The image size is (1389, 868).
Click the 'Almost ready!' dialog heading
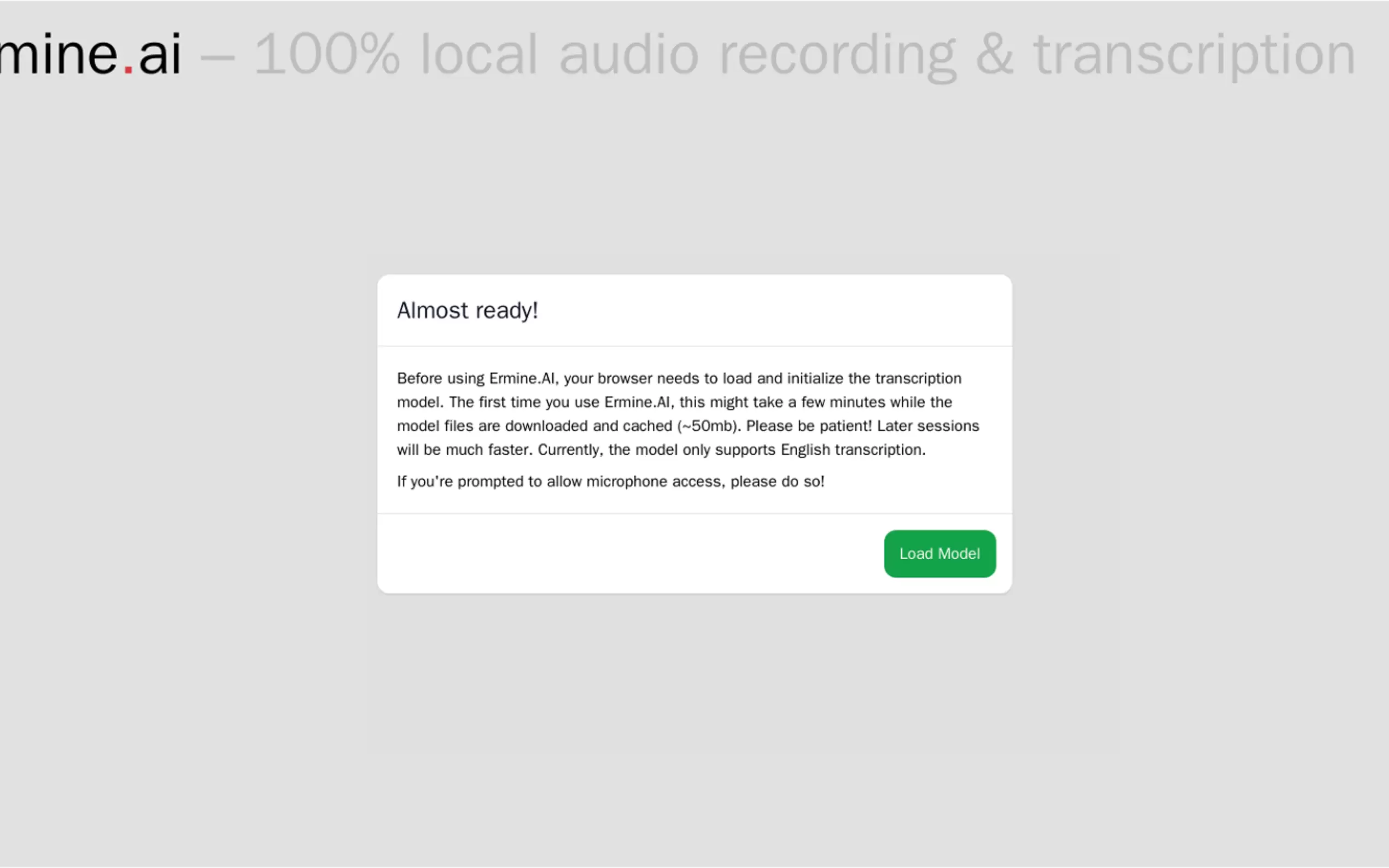click(x=468, y=310)
